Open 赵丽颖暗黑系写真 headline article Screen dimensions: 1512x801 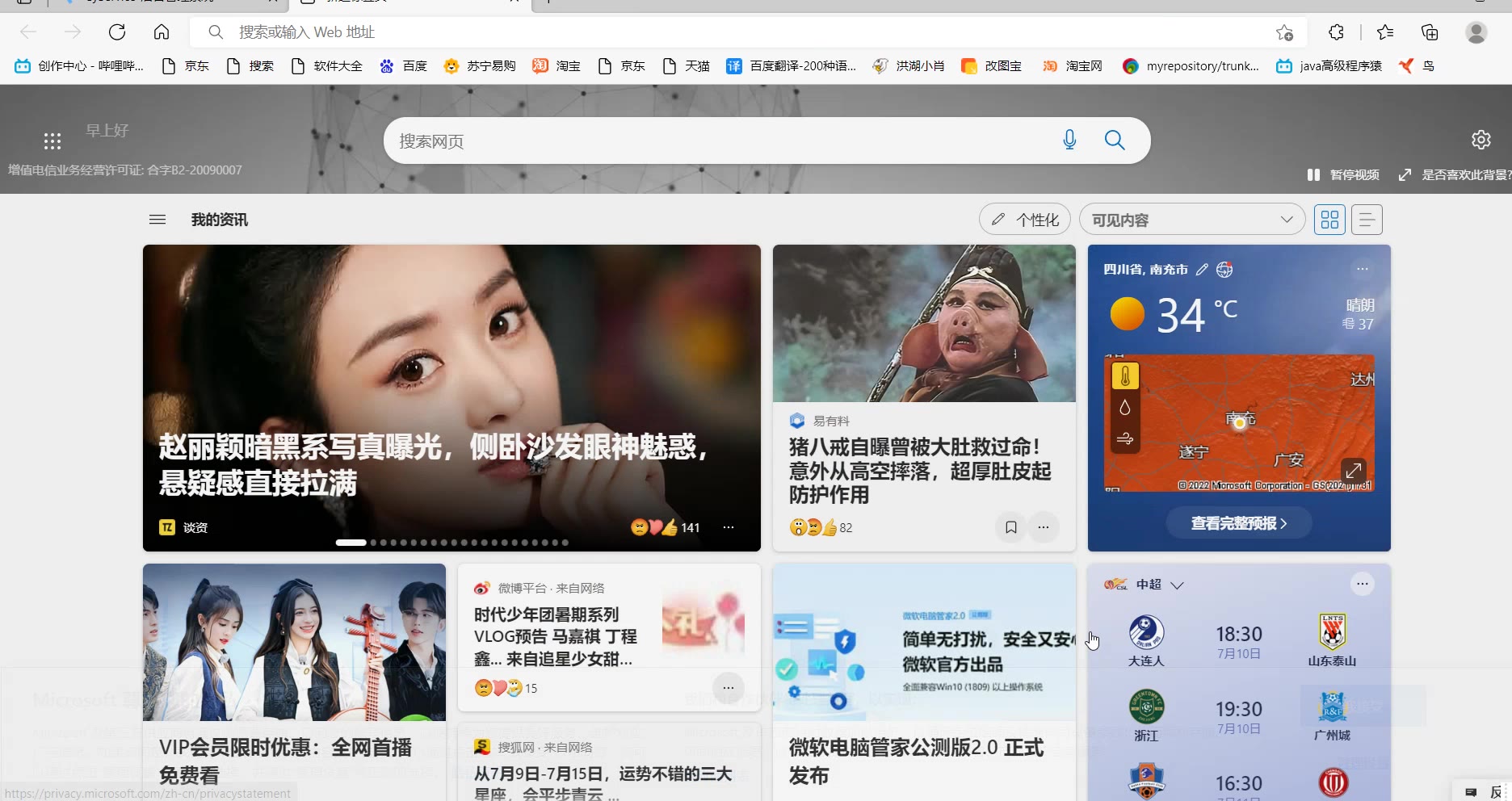(x=433, y=464)
